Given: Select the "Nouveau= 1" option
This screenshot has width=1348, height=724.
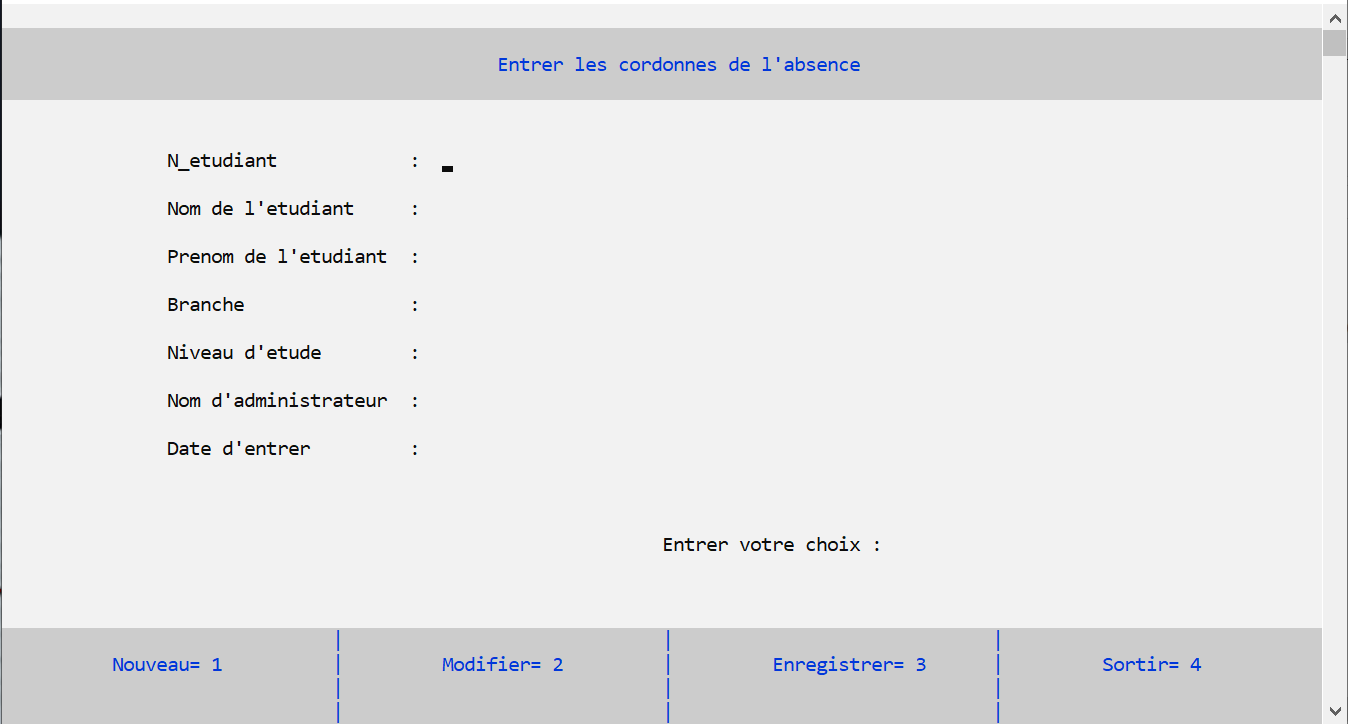Looking at the screenshot, I should click(167, 665).
